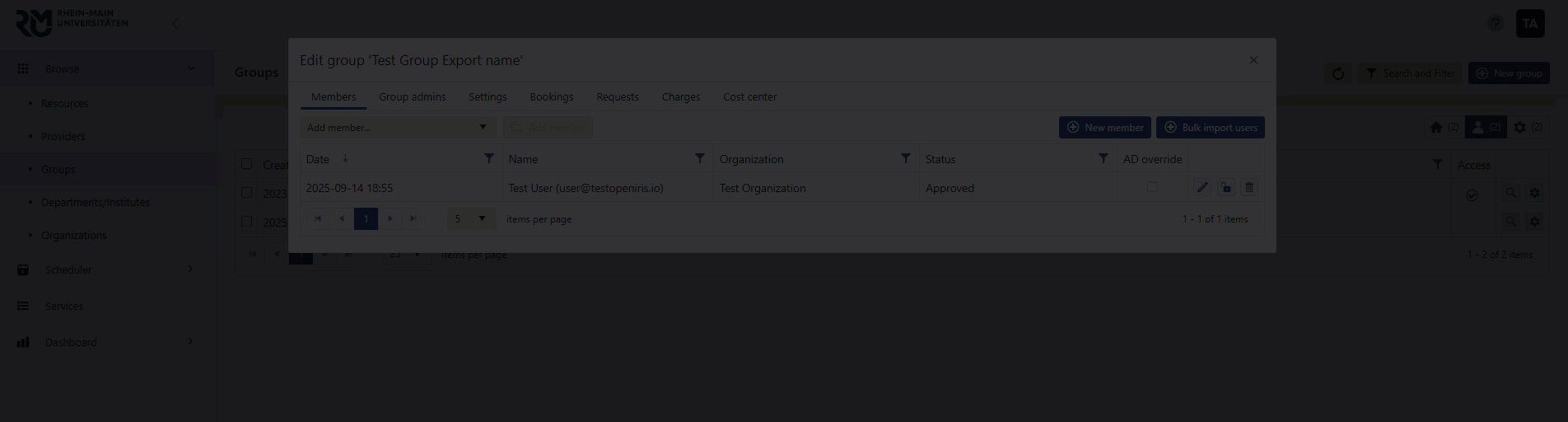Switch to the Charges tab
Image resolution: width=1568 pixels, height=422 pixels.
(680, 97)
